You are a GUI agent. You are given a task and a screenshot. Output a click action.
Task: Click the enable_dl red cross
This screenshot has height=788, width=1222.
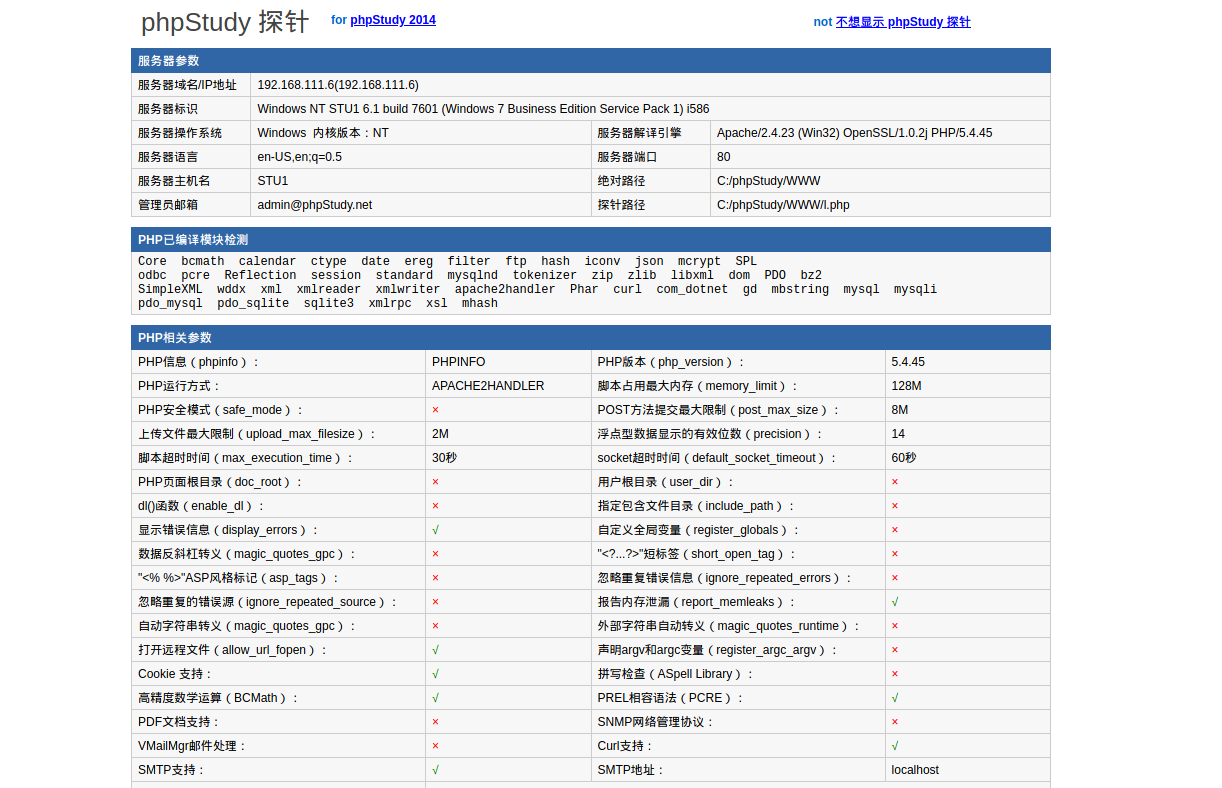tap(436, 506)
